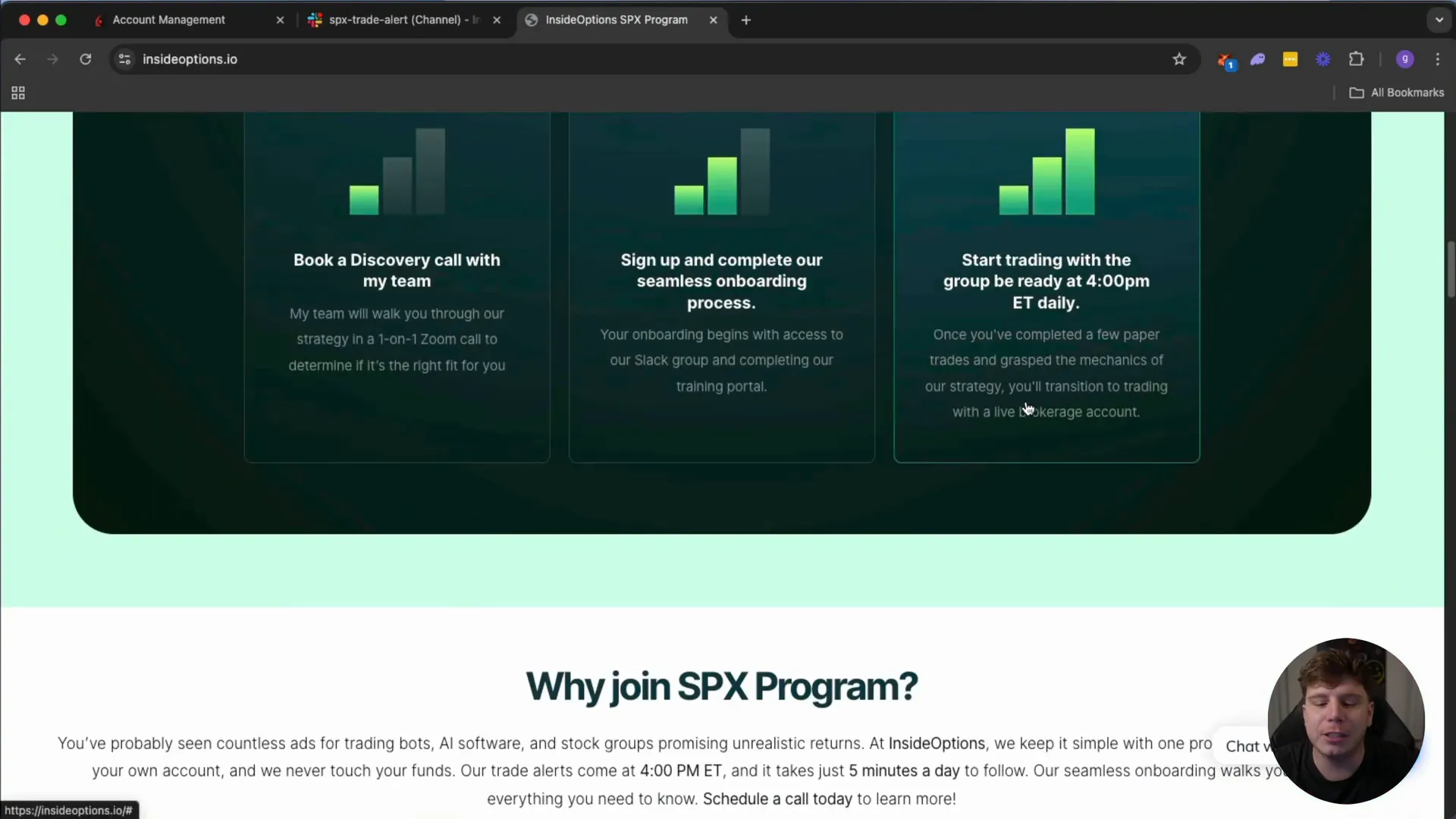This screenshot has width=1456, height=819.
Task: Open the apps grid in bookmarks bar
Action: tap(18, 93)
